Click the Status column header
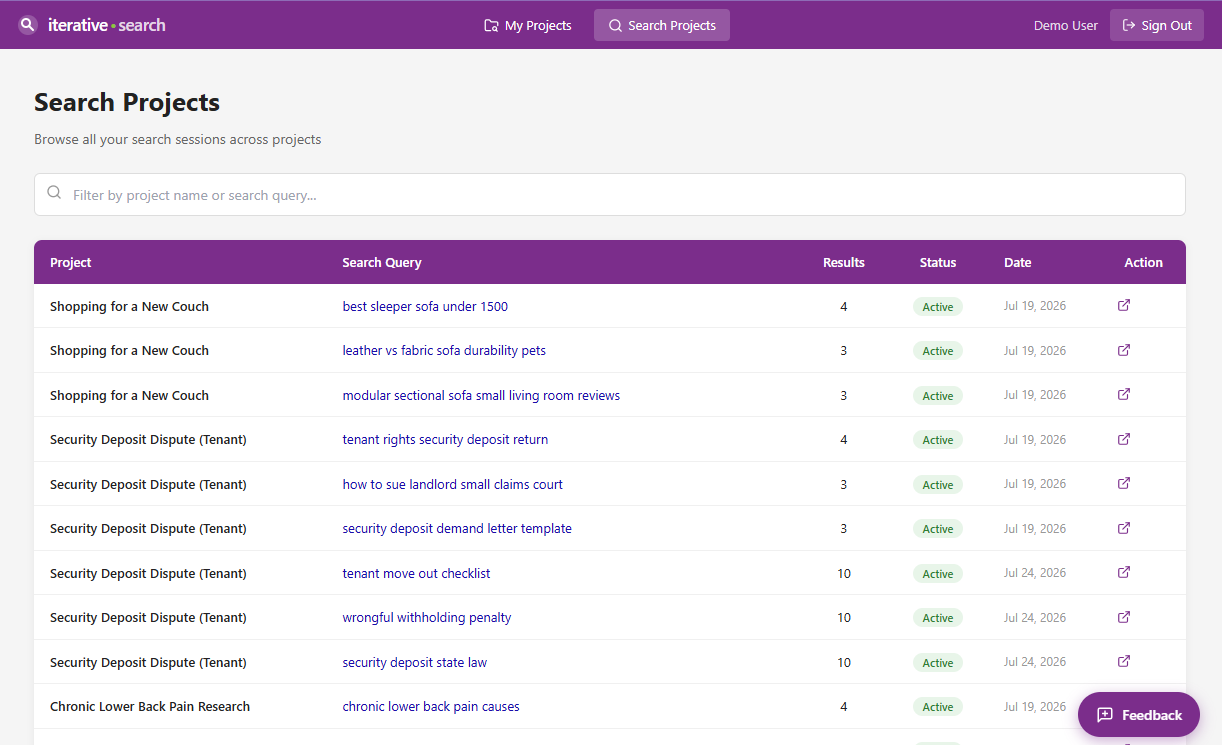 point(938,263)
